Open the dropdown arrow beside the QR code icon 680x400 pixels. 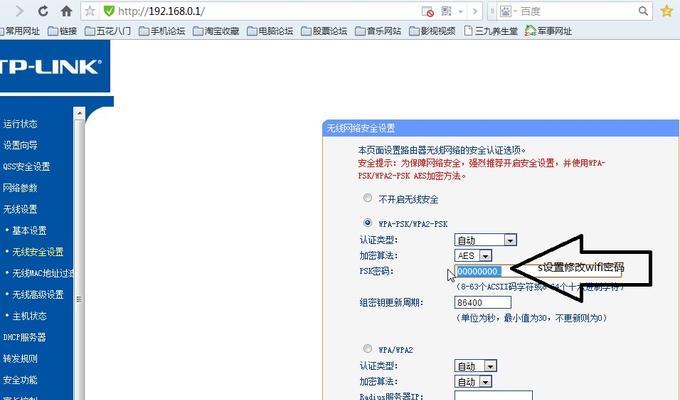pos(461,11)
